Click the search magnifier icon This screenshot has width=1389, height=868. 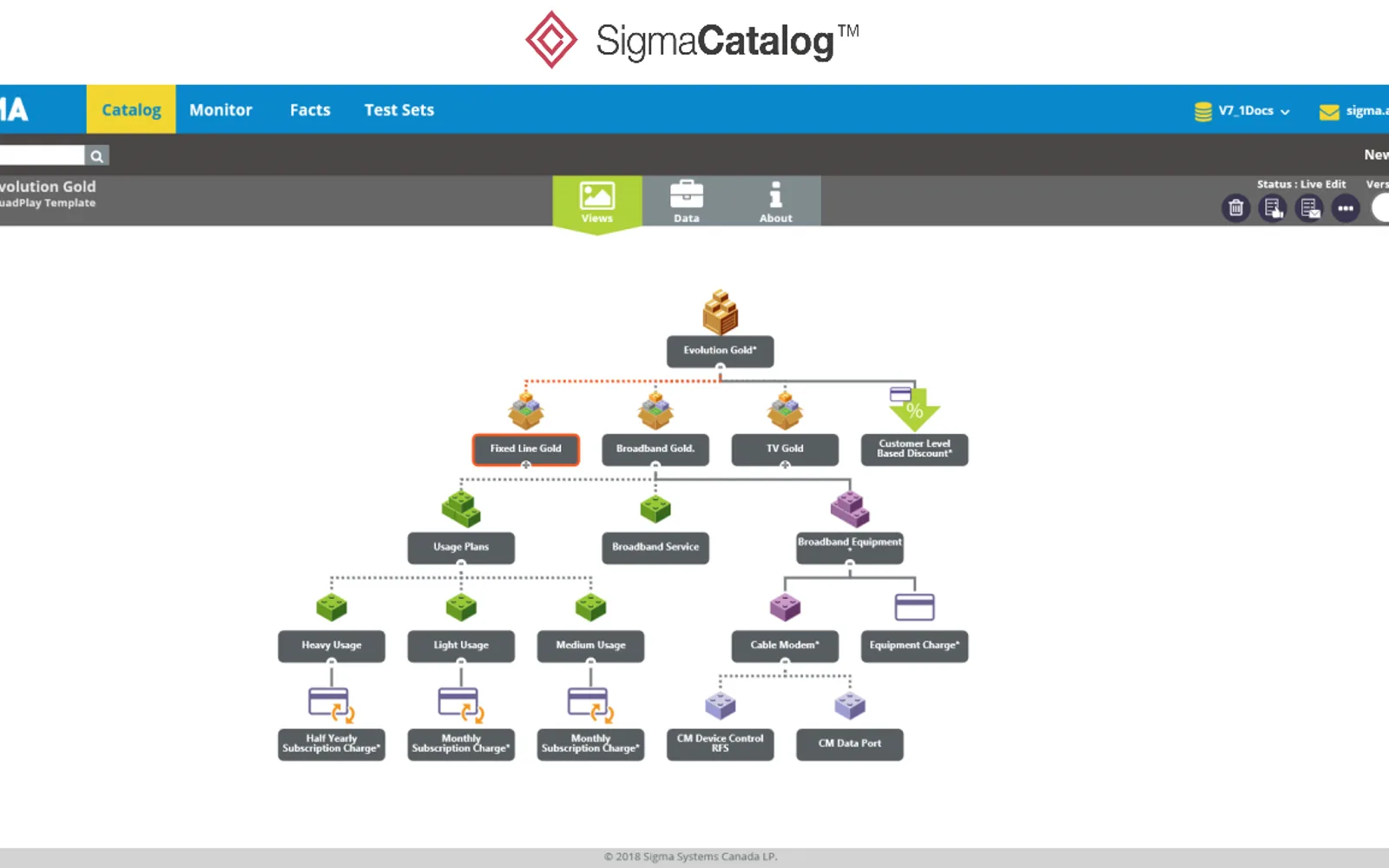(96, 156)
